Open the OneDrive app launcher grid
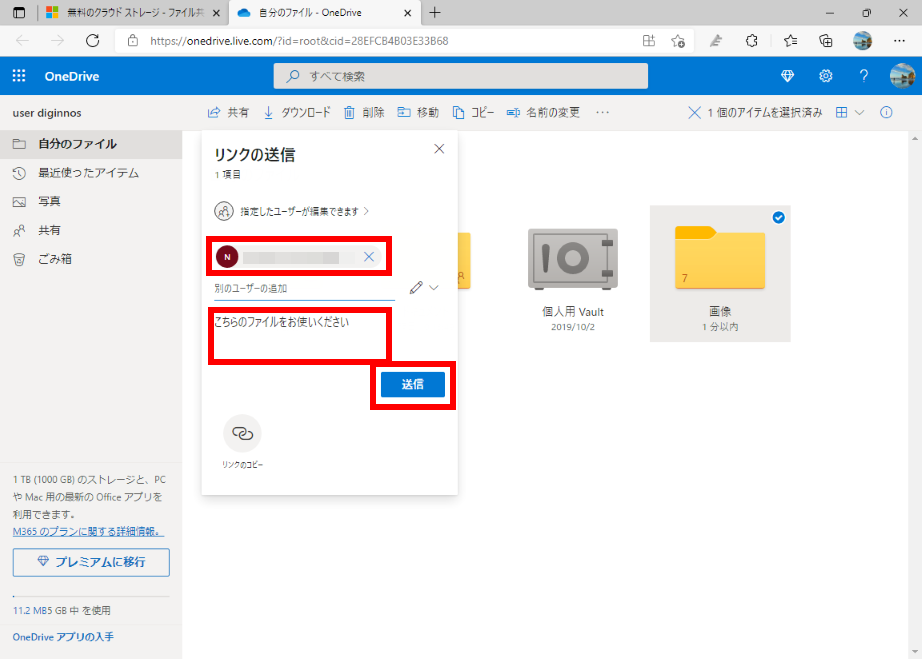Image resolution: width=922 pixels, height=659 pixels. 19,76
